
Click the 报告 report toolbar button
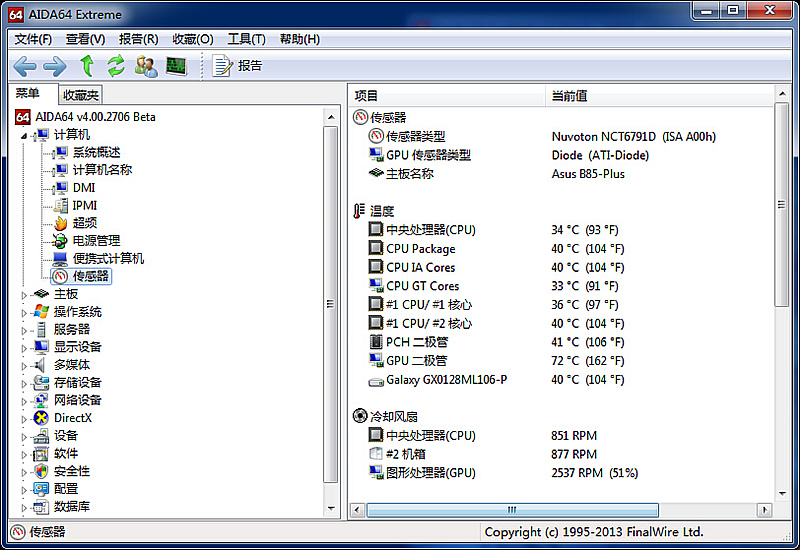(x=237, y=66)
